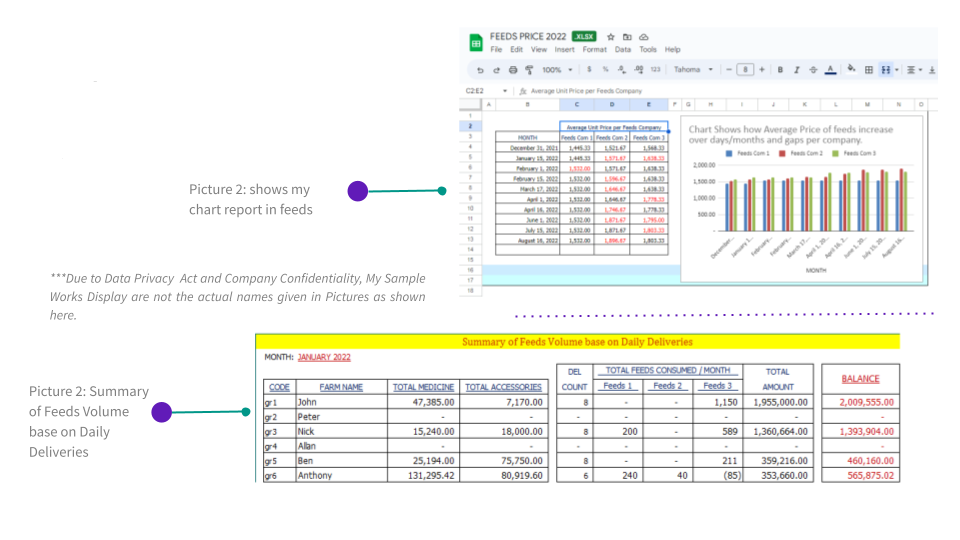Click the redo arrow icon
The height and width of the screenshot is (540, 960).
pos(497,70)
